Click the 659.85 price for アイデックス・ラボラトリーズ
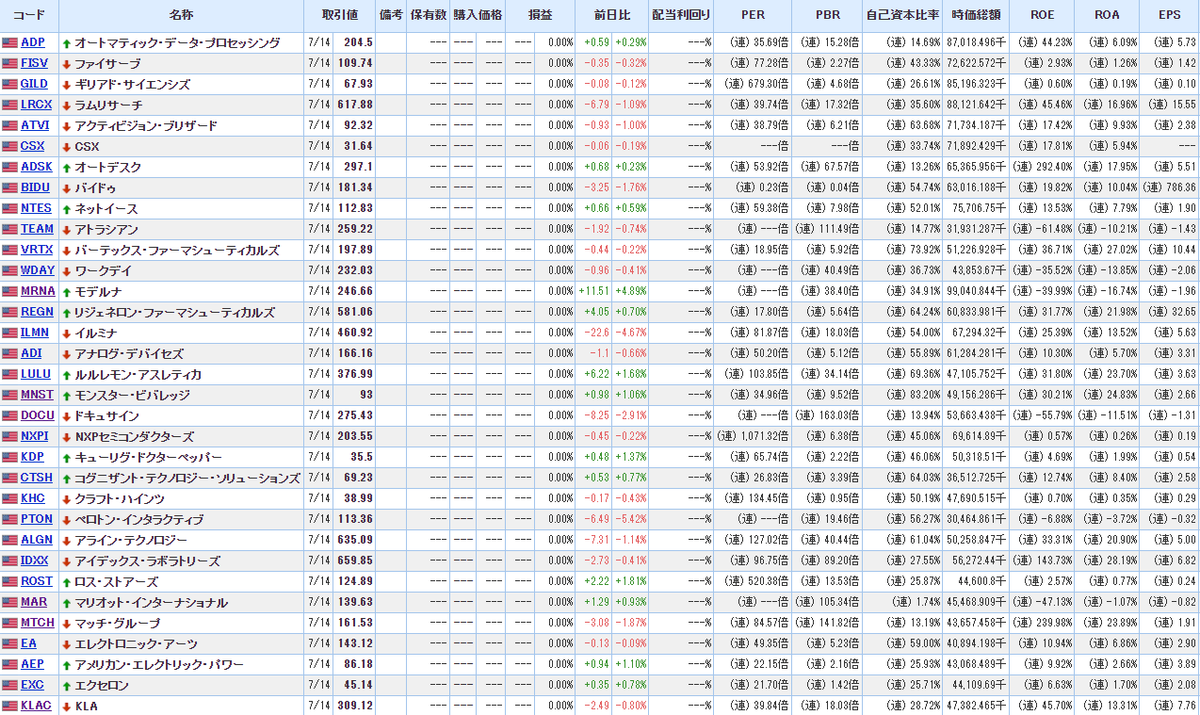 click(355, 561)
